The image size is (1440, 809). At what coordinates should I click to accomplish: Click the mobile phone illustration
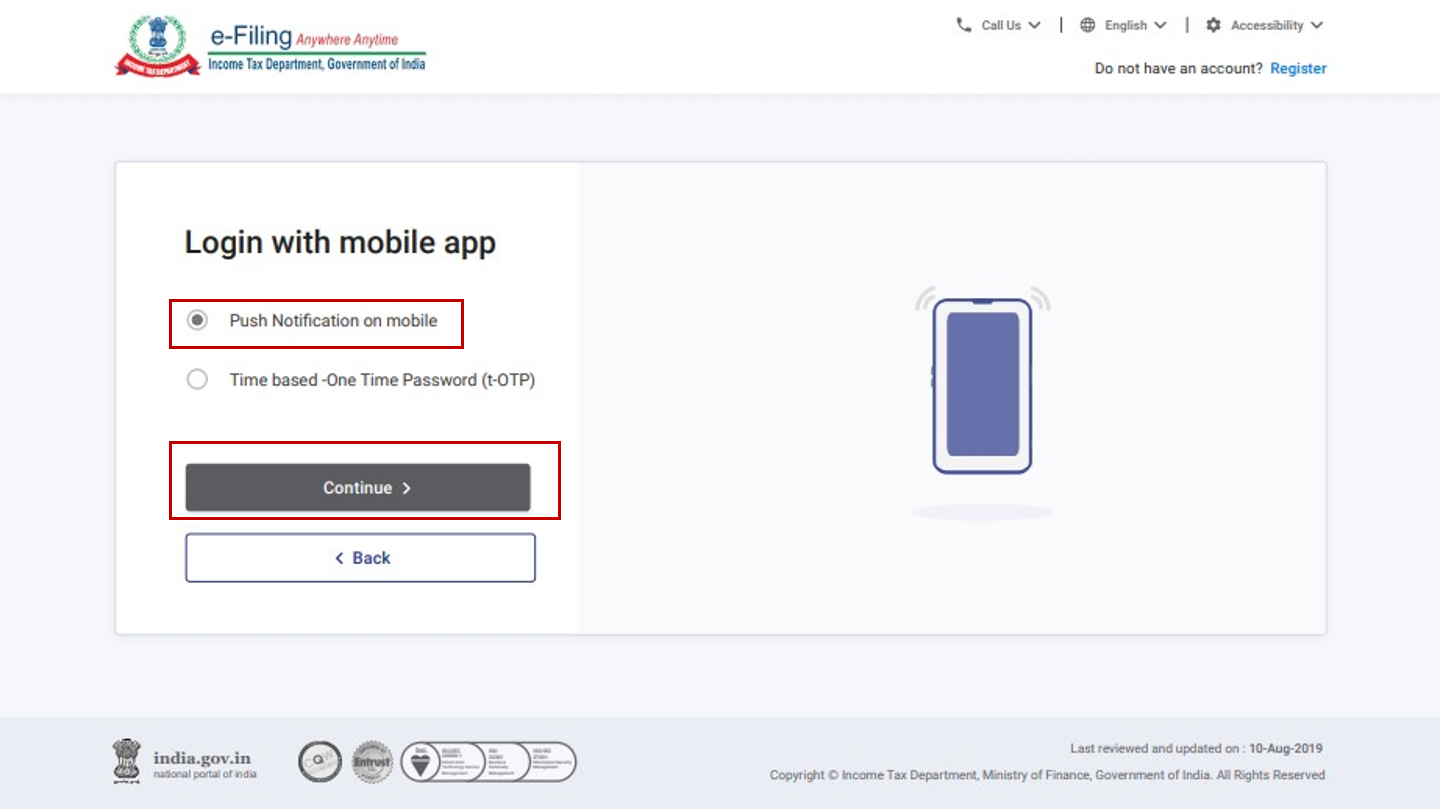(x=982, y=385)
